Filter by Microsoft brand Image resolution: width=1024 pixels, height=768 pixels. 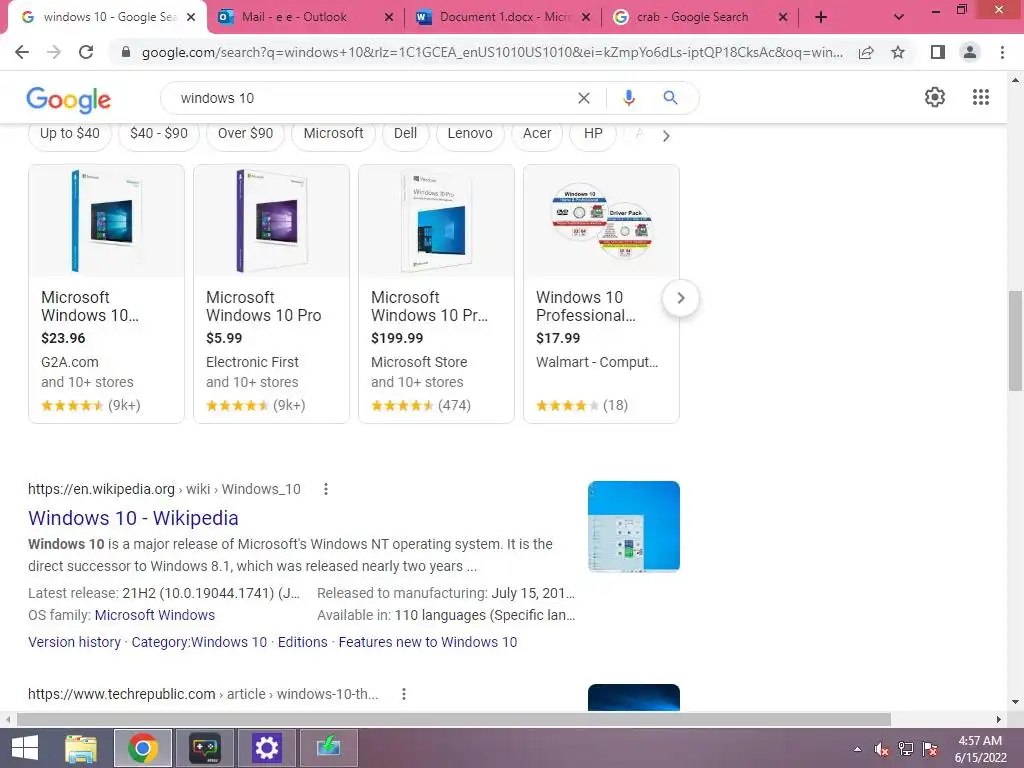pos(334,134)
